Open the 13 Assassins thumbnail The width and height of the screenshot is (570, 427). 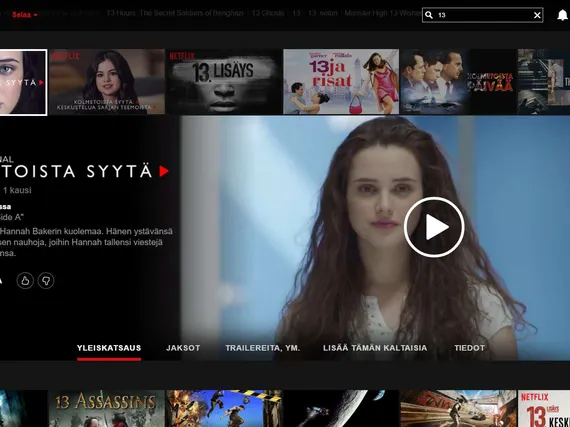(x=107, y=408)
